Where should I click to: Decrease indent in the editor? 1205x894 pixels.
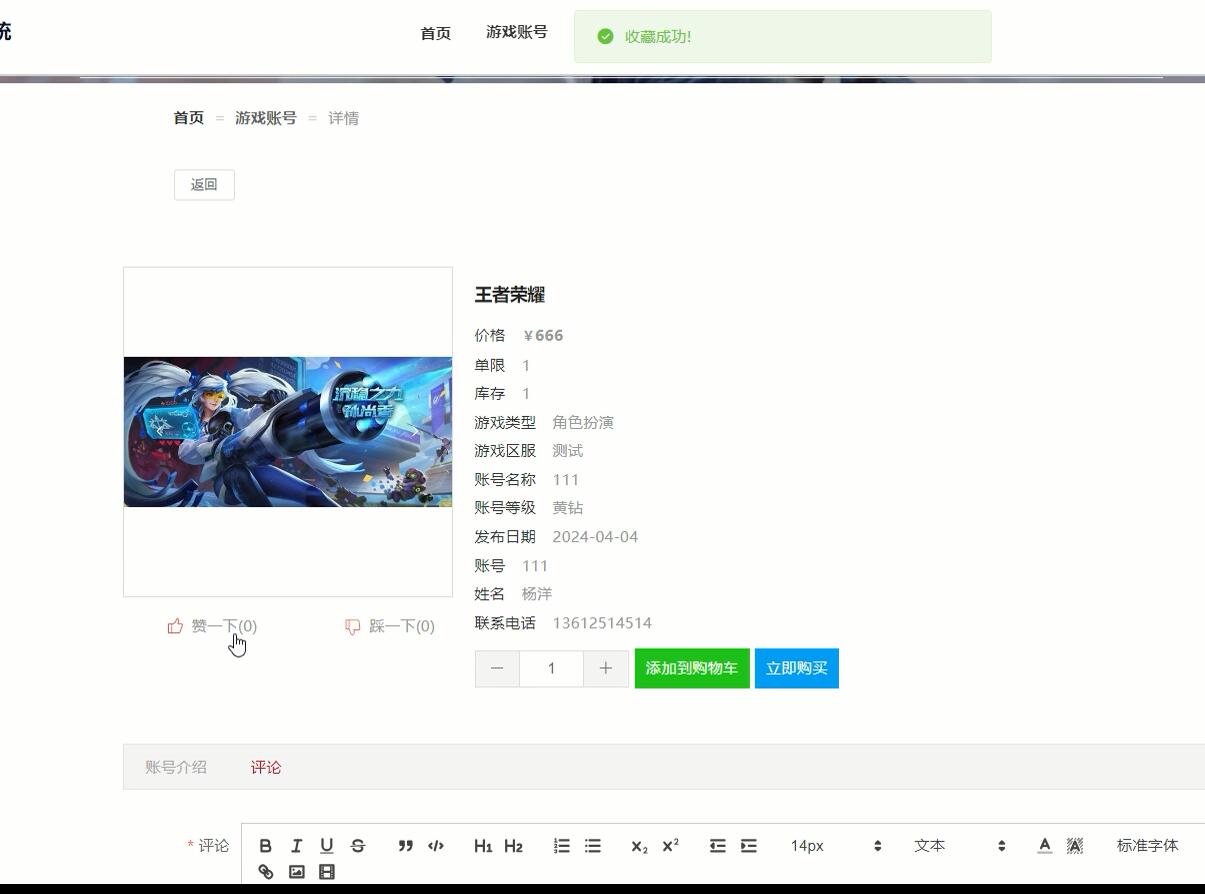click(x=717, y=845)
